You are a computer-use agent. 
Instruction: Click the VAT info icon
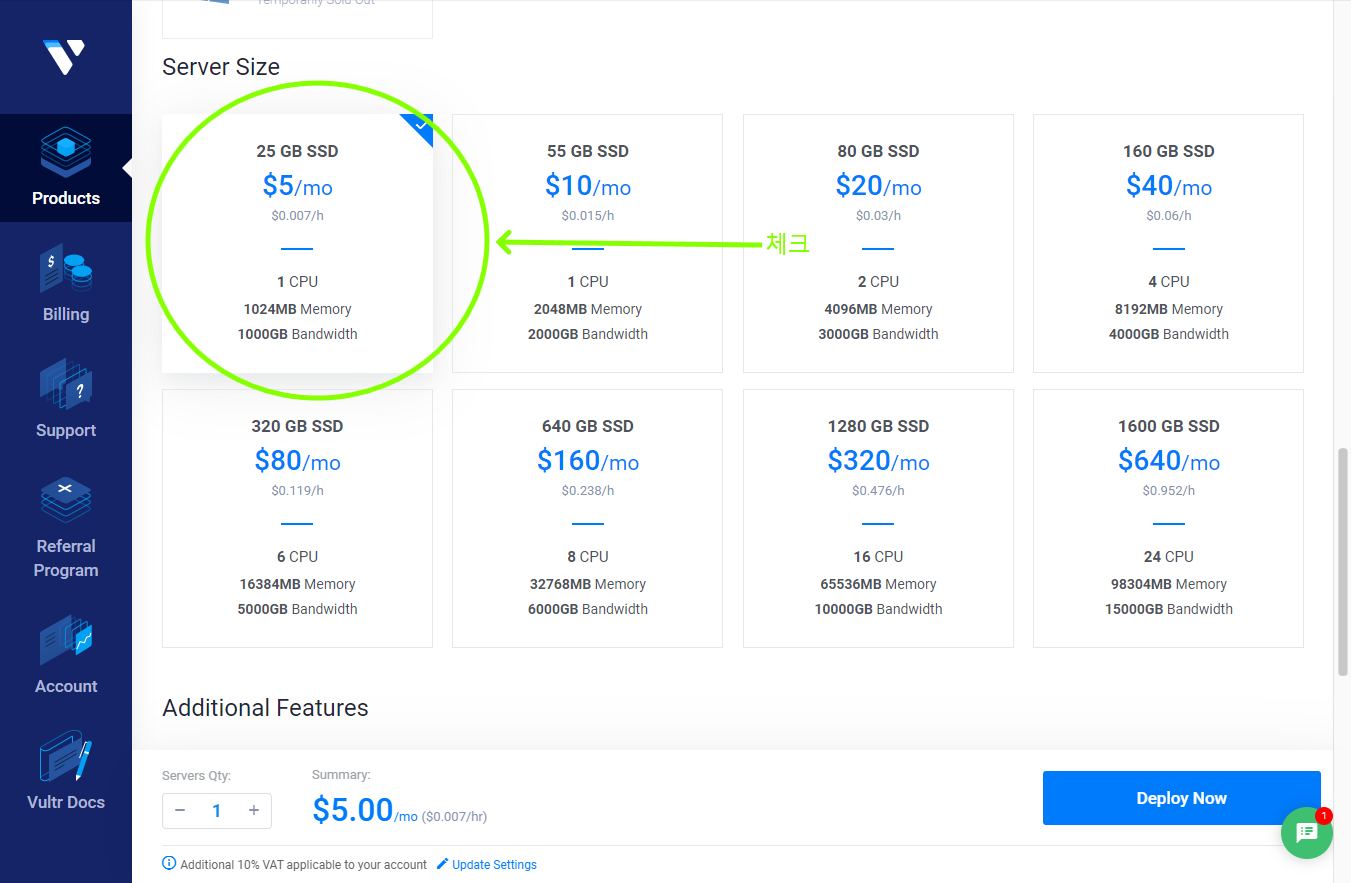pyautogui.click(x=169, y=864)
